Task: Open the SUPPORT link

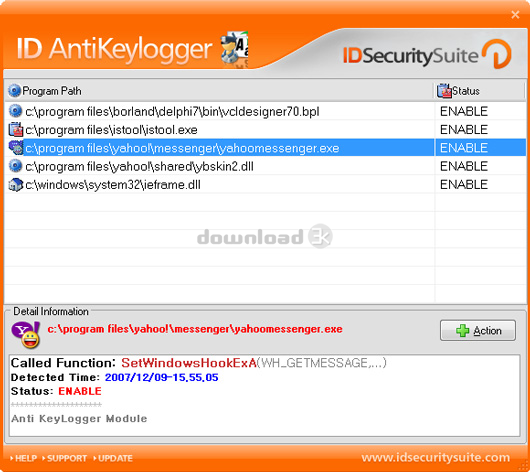Action: pyautogui.click(x=64, y=458)
